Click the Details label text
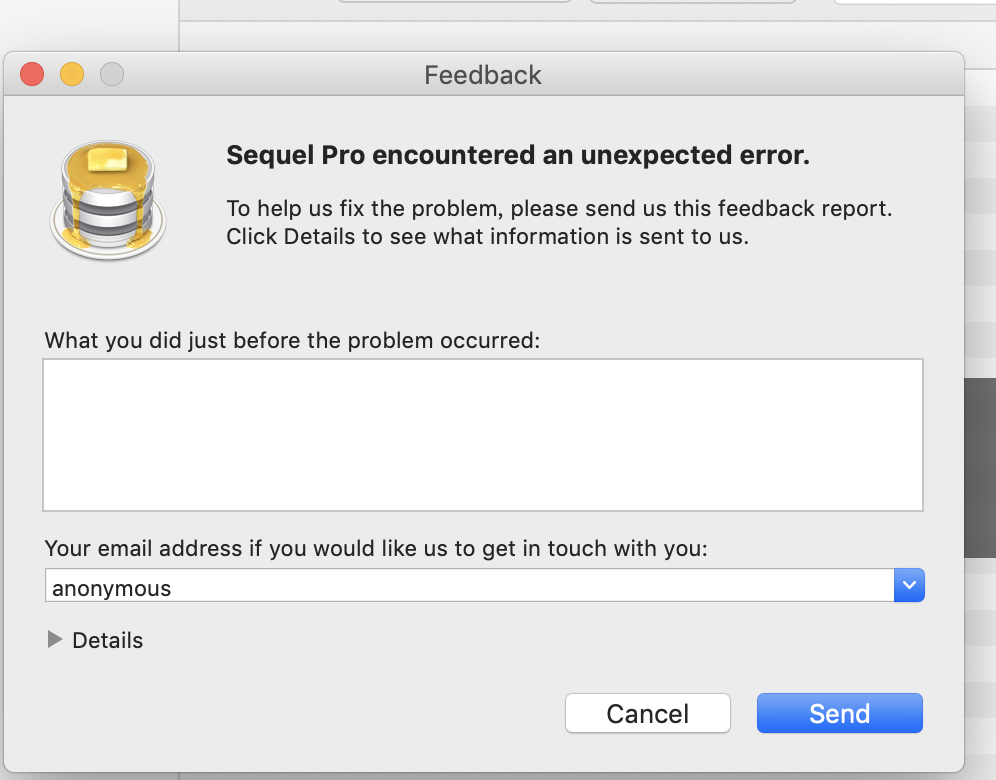The width and height of the screenshot is (996, 780). point(108,641)
